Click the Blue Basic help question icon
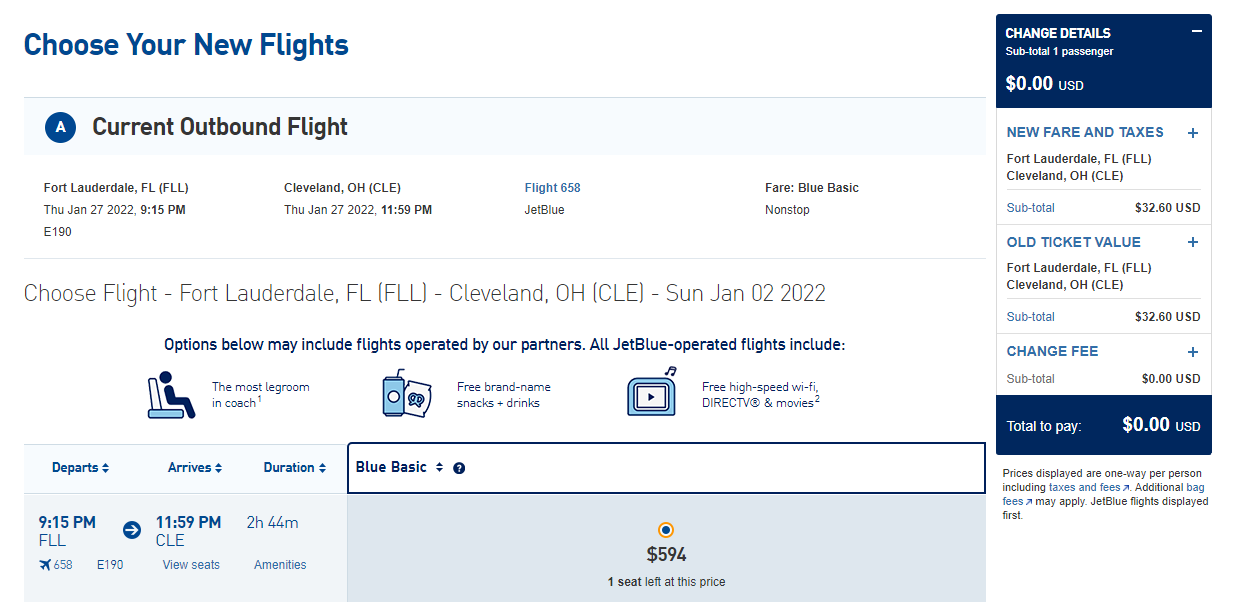 pos(459,468)
